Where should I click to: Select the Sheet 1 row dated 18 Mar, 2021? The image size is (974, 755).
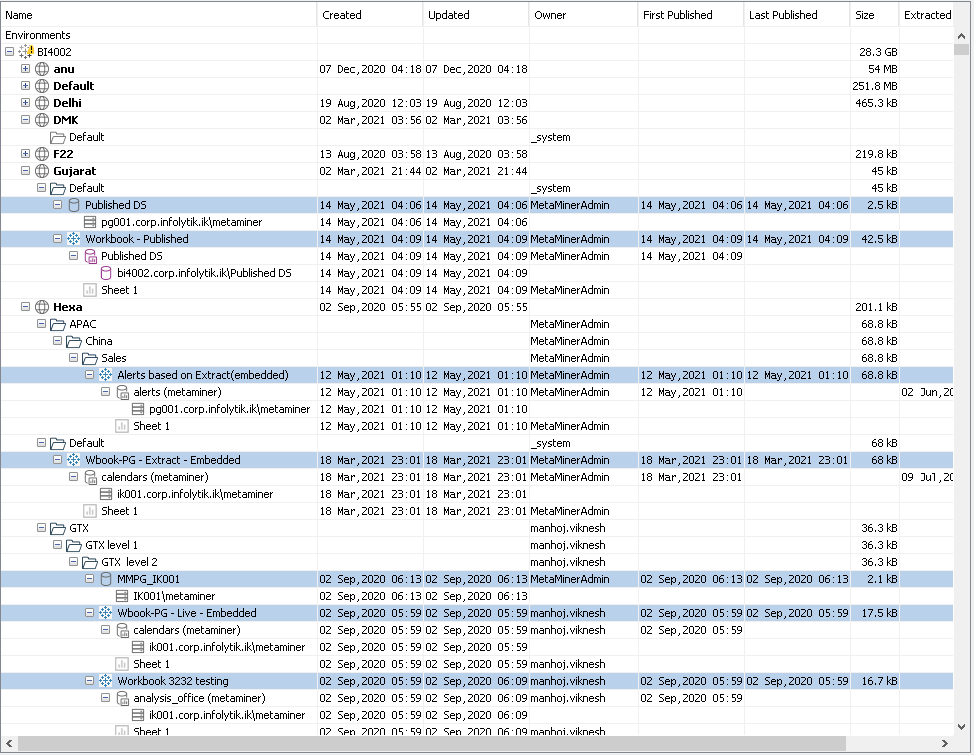pyautogui.click(x=477, y=511)
